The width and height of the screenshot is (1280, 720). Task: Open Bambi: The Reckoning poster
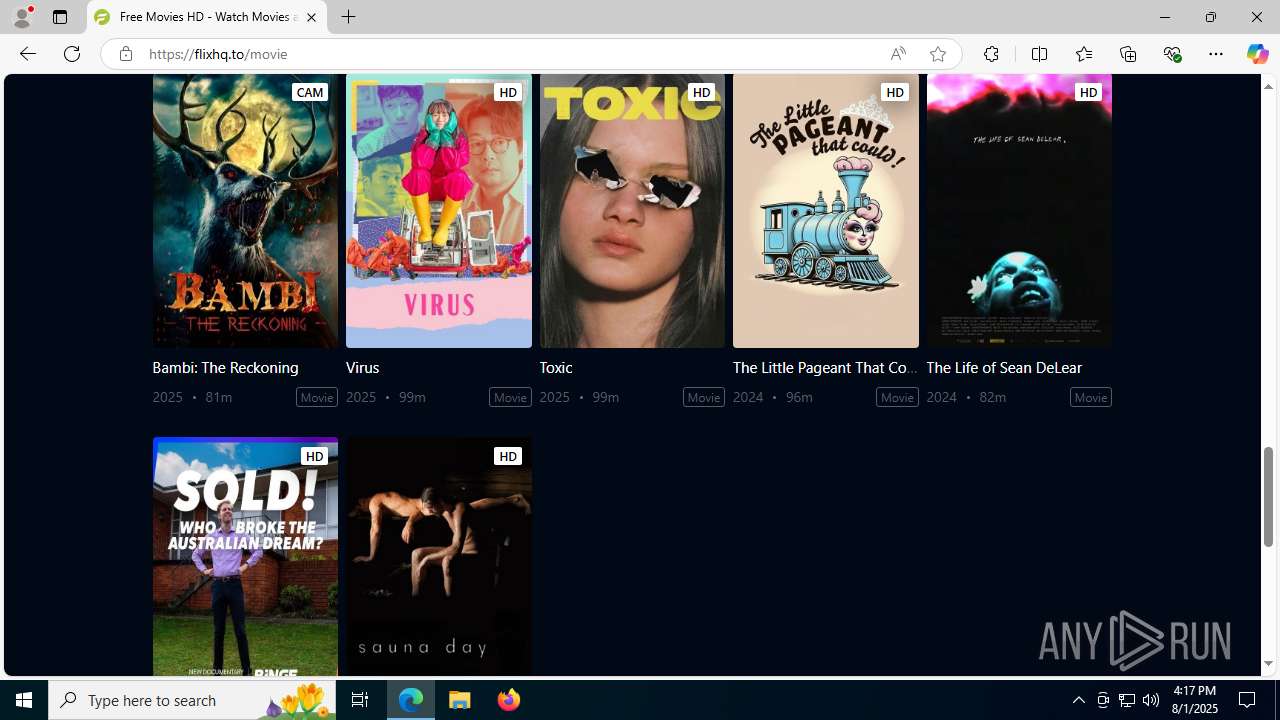[245, 211]
